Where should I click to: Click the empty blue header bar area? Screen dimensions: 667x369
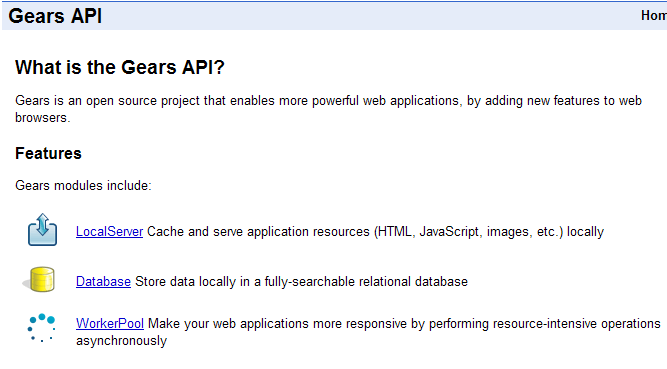pyautogui.click(x=370, y=16)
